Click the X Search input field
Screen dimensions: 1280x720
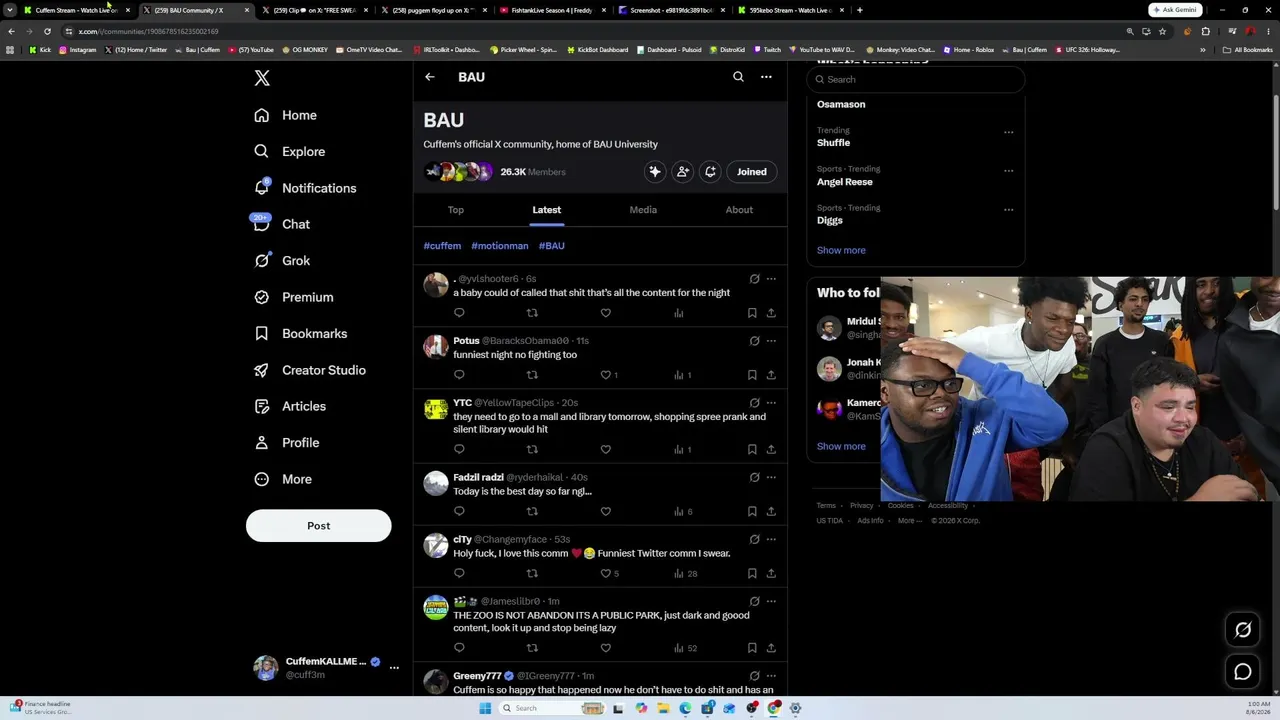[916, 80]
